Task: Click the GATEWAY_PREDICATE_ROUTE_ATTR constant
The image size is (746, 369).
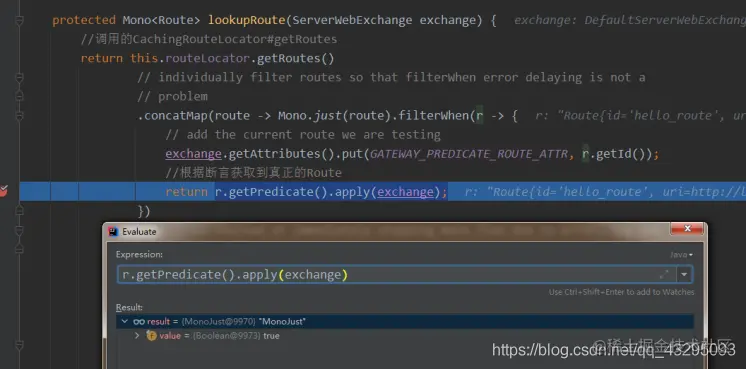Action: pos(469,154)
